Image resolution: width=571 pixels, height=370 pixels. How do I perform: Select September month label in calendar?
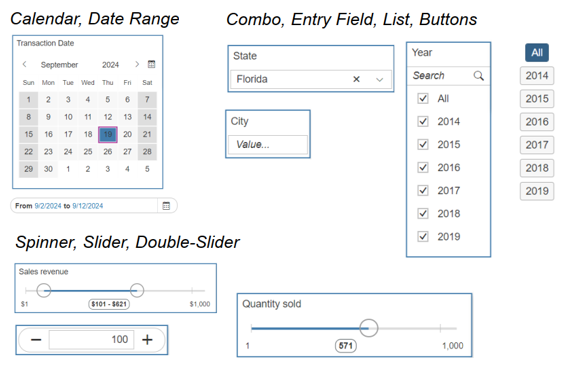59,65
